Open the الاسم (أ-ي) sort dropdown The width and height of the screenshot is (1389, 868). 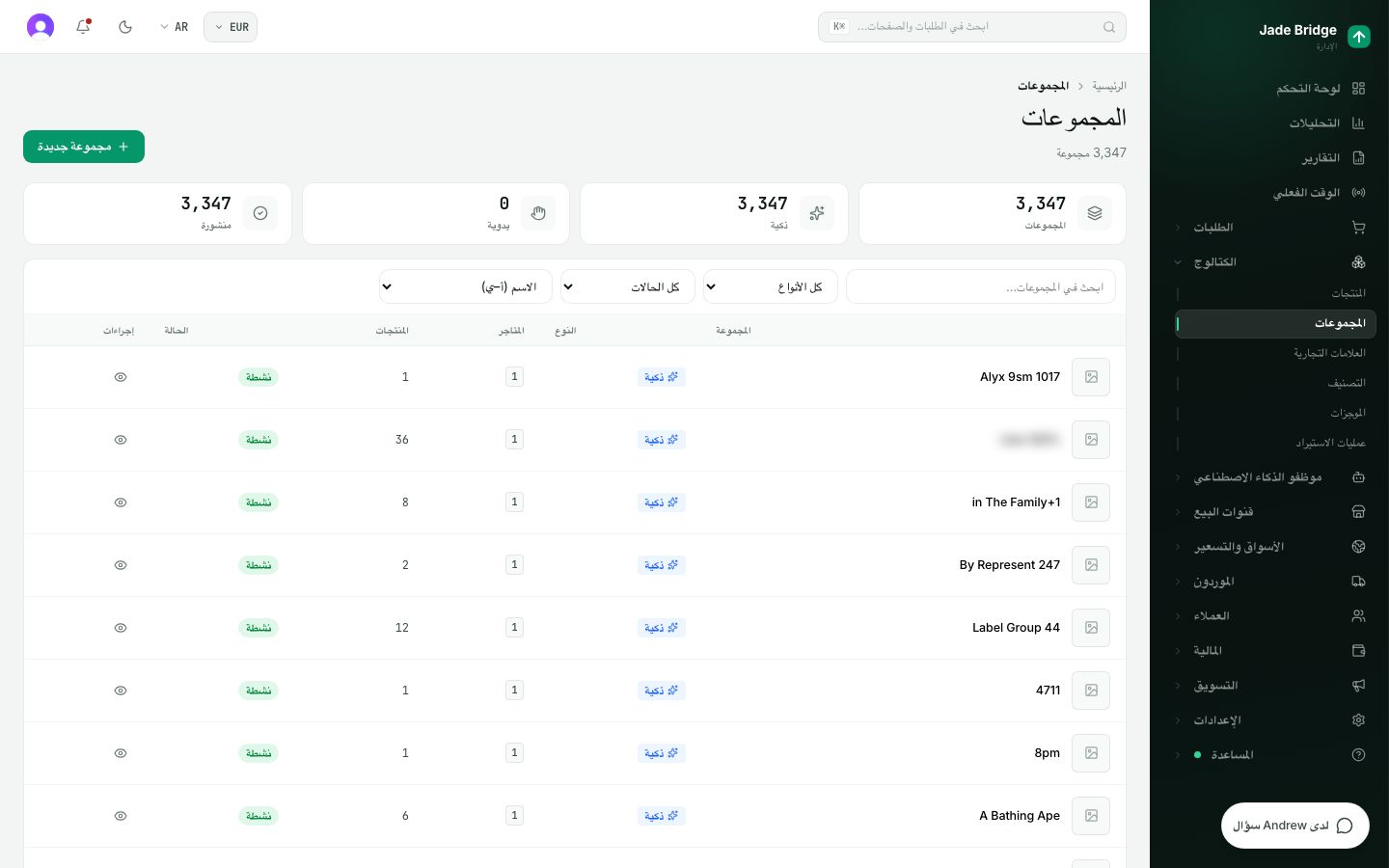[466, 287]
